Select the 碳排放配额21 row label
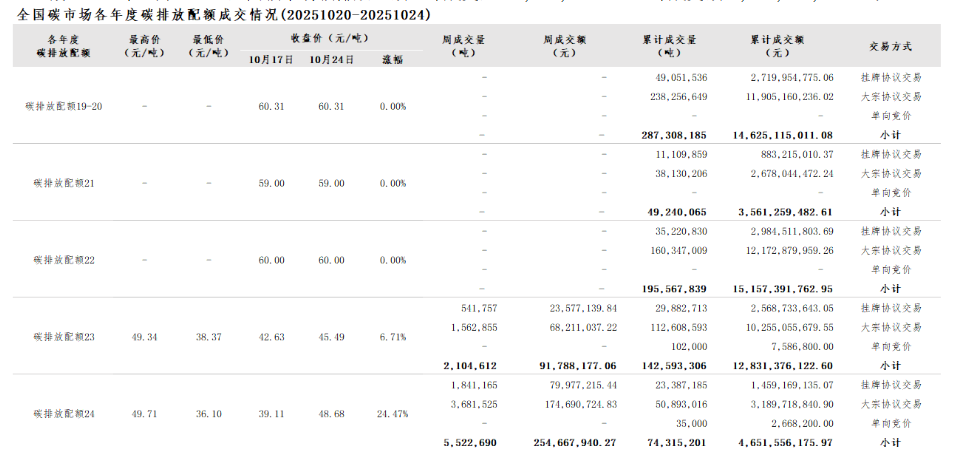The image size is (964, 463). tap(63, 184)
